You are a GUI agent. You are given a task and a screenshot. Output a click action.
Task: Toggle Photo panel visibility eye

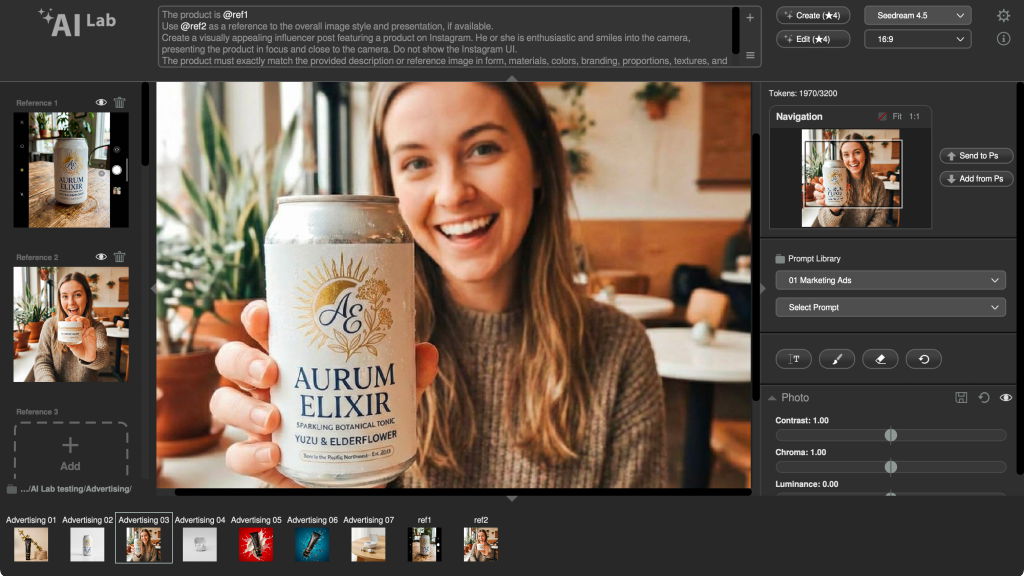[1006, 398]
